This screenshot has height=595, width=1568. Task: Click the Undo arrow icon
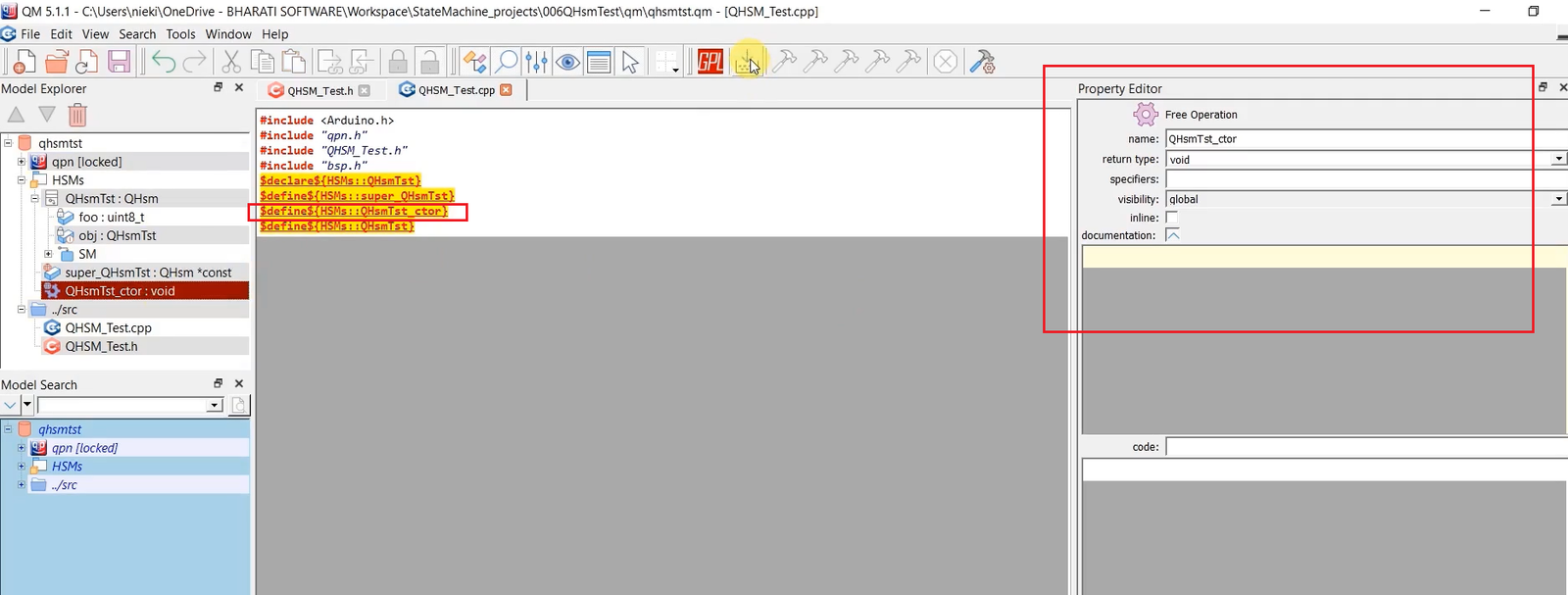click(x=164, y=62)
